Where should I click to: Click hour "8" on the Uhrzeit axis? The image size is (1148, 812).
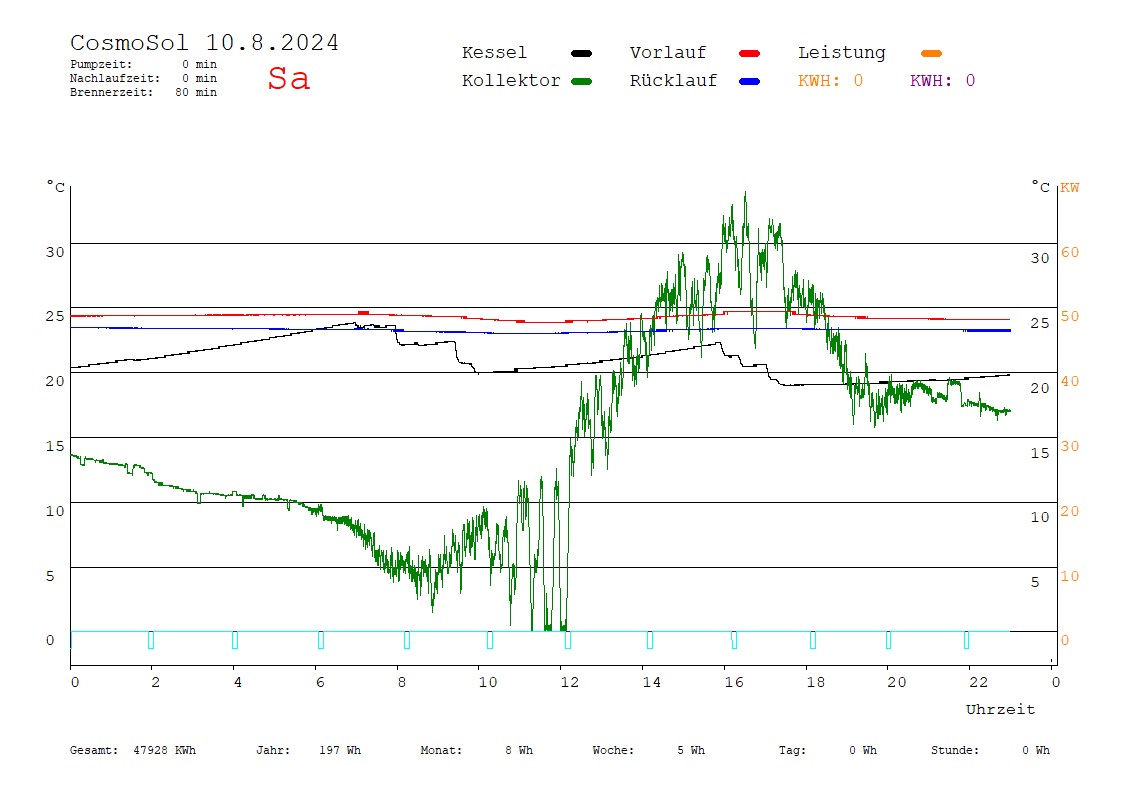[x=401, y=682]
